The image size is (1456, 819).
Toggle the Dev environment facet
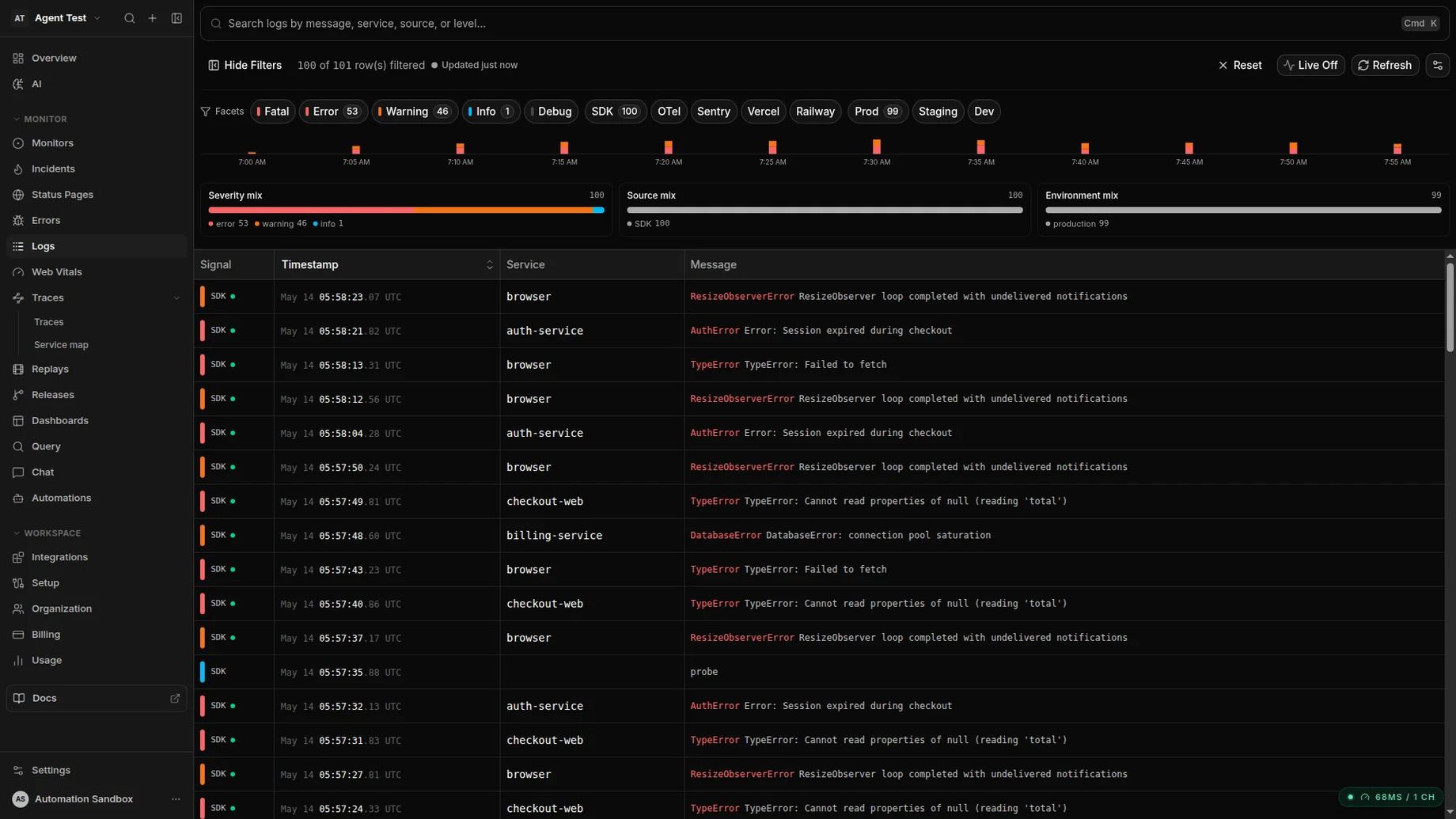(984, 112)
